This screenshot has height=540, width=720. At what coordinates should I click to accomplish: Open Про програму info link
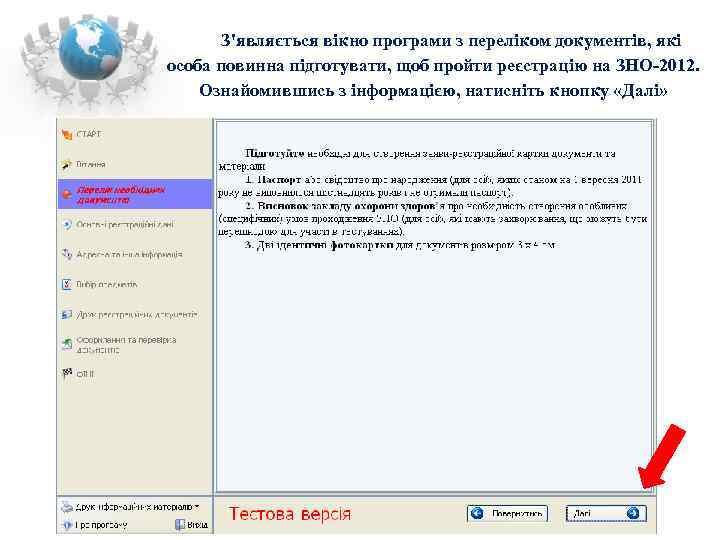tap(95, 525)
